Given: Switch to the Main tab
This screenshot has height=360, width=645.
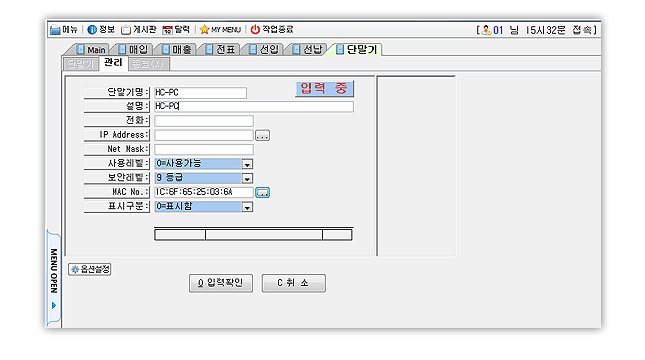Looking at the screenshot, I should pos(91,50).
